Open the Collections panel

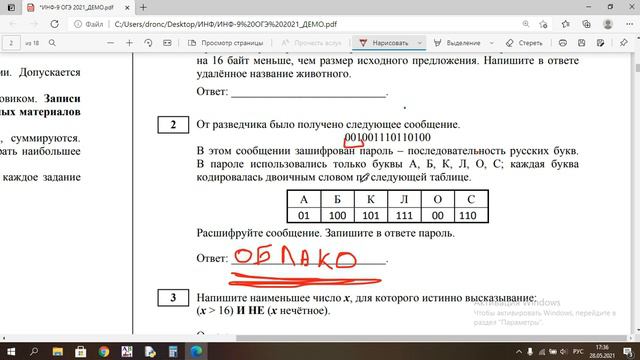tap(587, 24)
